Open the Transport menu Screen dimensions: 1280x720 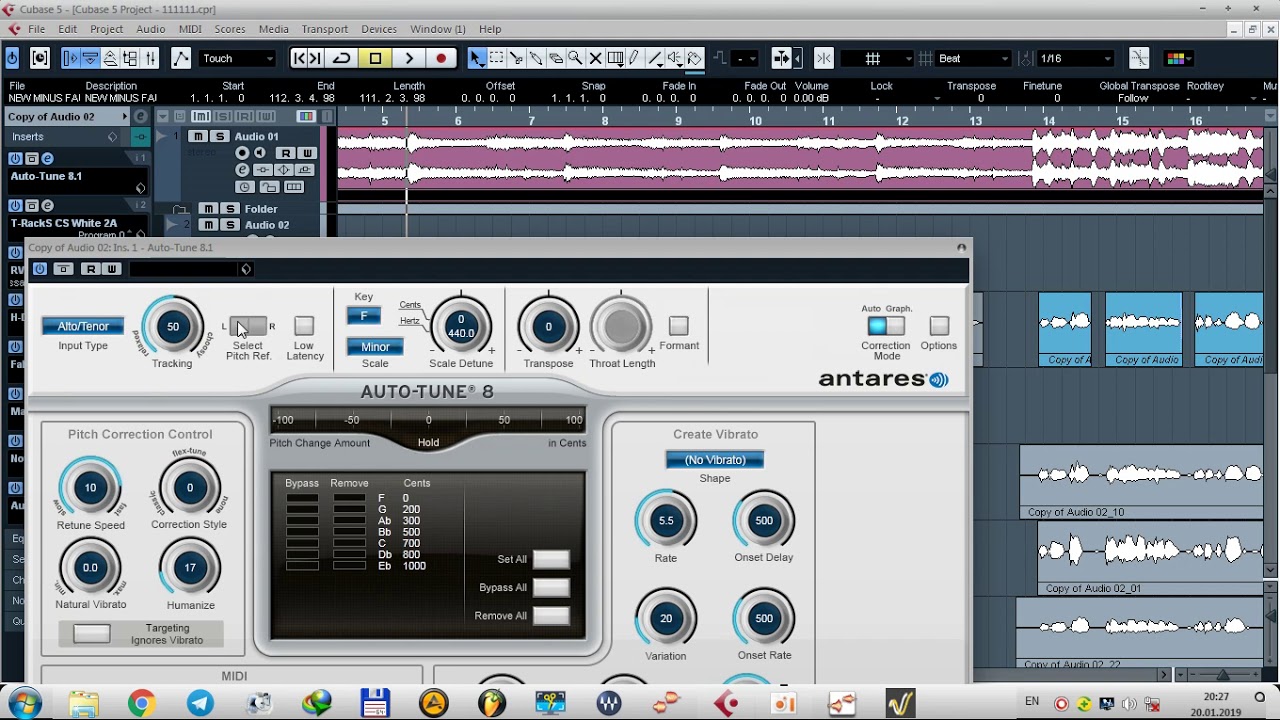coord(325,29)
